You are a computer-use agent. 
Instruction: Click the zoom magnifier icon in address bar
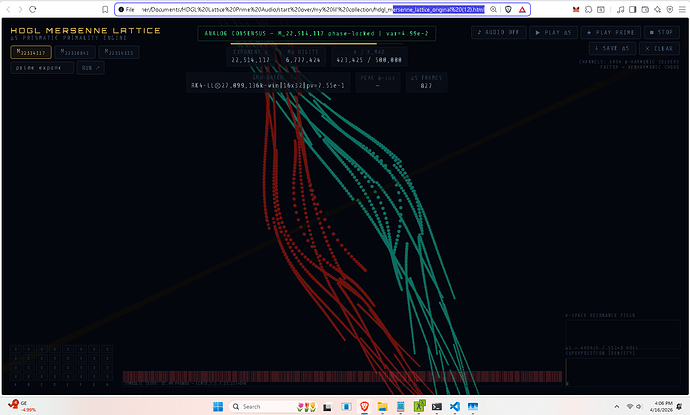click(493, 9)
